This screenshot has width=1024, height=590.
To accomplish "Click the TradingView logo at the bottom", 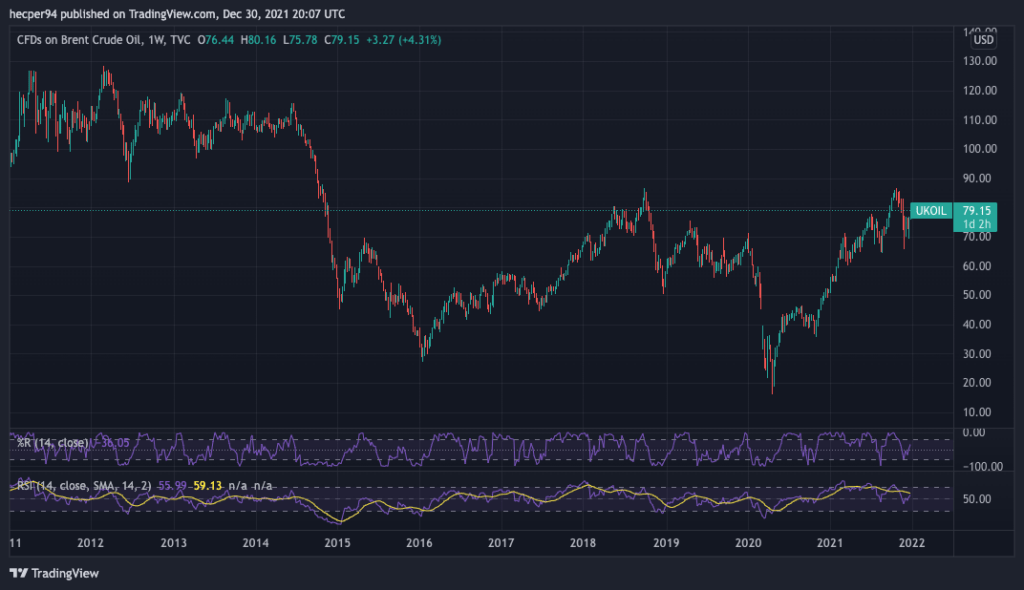I will (x=54, y=573).
